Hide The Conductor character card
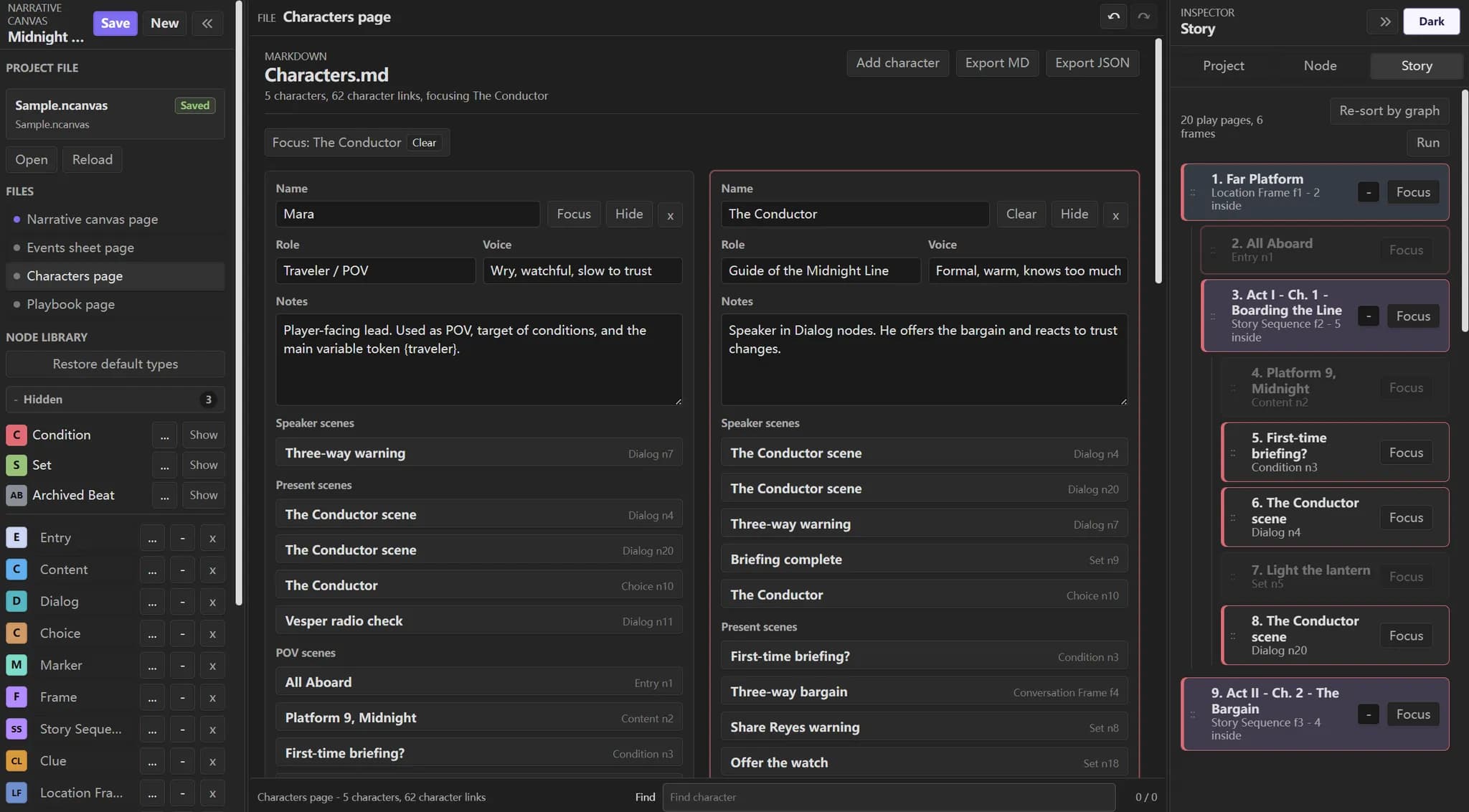1469x812 pixels. click(1074, 214)
